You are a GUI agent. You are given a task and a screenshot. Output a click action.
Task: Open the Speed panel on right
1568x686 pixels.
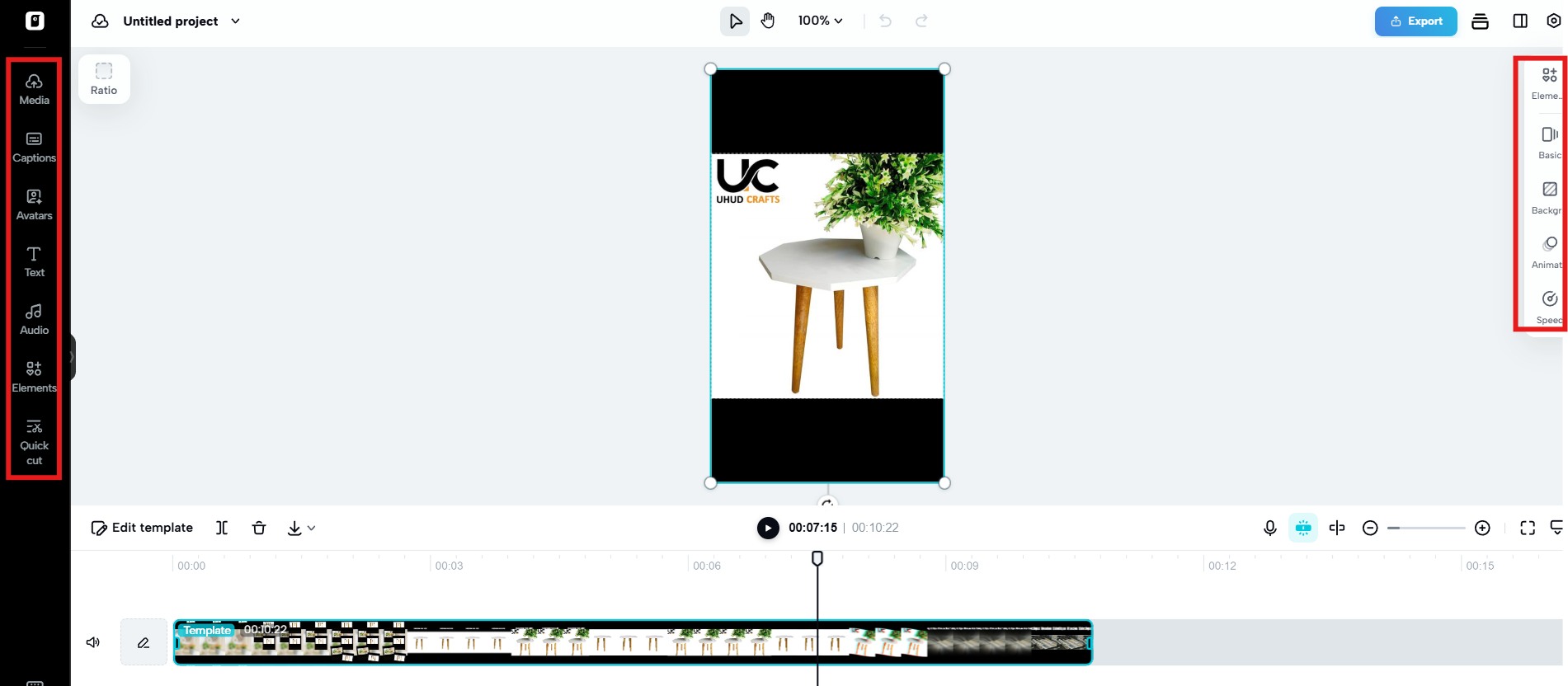pos(1549,307)
